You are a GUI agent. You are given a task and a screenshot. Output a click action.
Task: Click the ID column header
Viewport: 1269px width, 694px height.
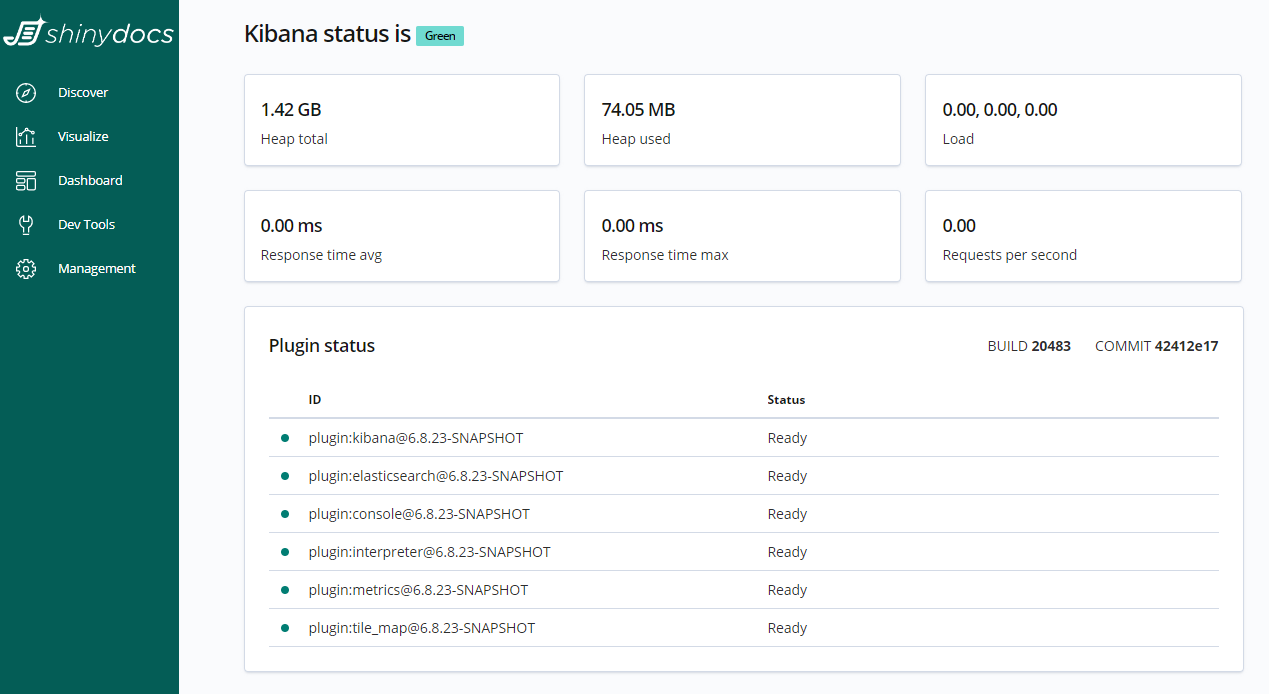click(315, 400)
